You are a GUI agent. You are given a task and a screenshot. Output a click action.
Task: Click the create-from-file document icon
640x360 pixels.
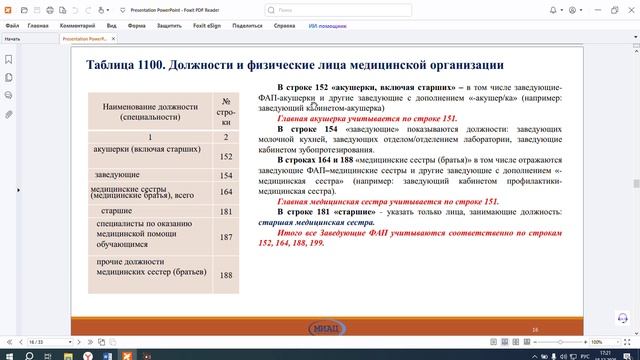[x=62, y=10]
